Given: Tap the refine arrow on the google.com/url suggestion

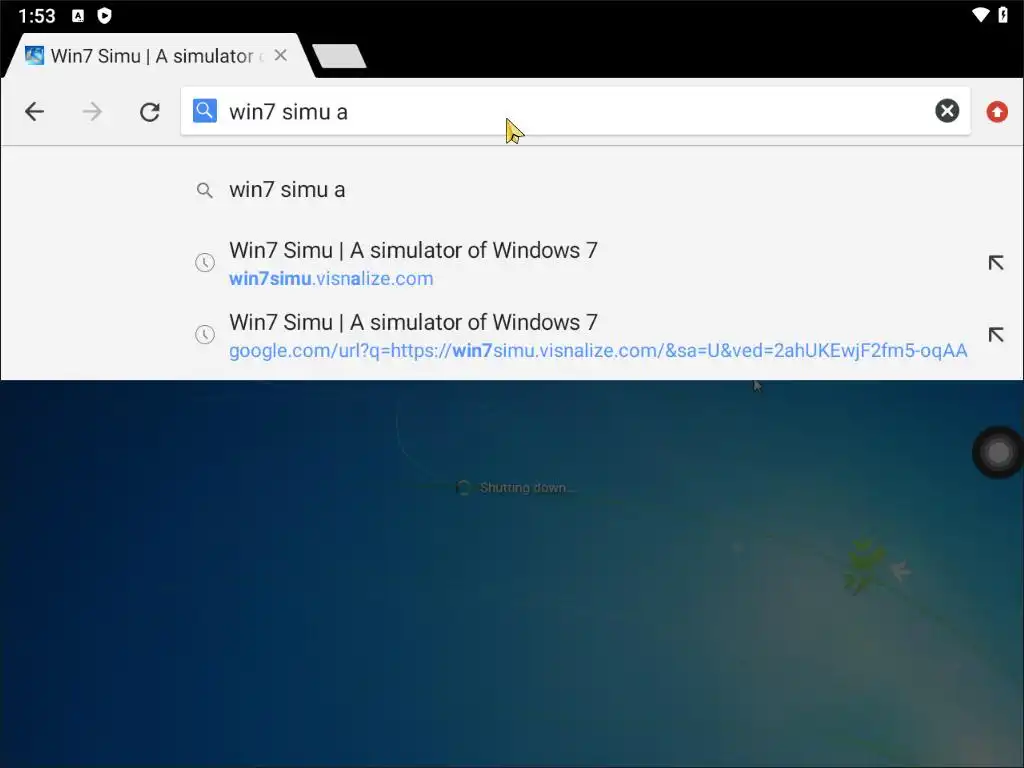Looking at the screenshot, I should point(995,334).
